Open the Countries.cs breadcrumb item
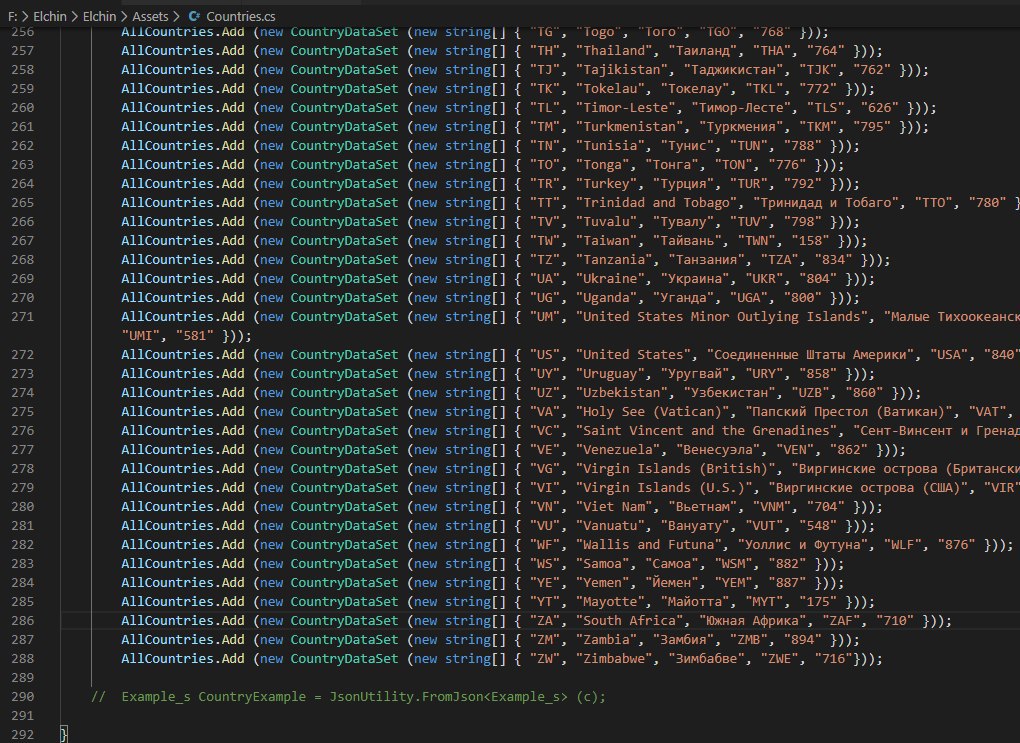Screen dimensions: 1020x743 (240, 16)
